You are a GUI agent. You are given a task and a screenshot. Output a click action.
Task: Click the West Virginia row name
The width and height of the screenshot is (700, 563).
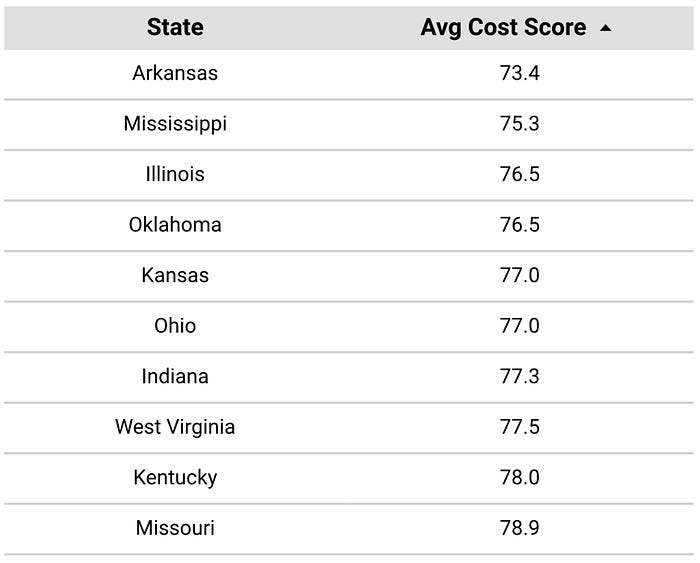(x=175, y=427)
